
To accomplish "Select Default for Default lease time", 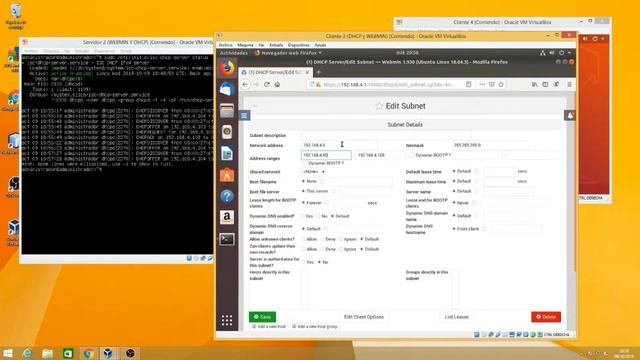I will pos(454,171).
